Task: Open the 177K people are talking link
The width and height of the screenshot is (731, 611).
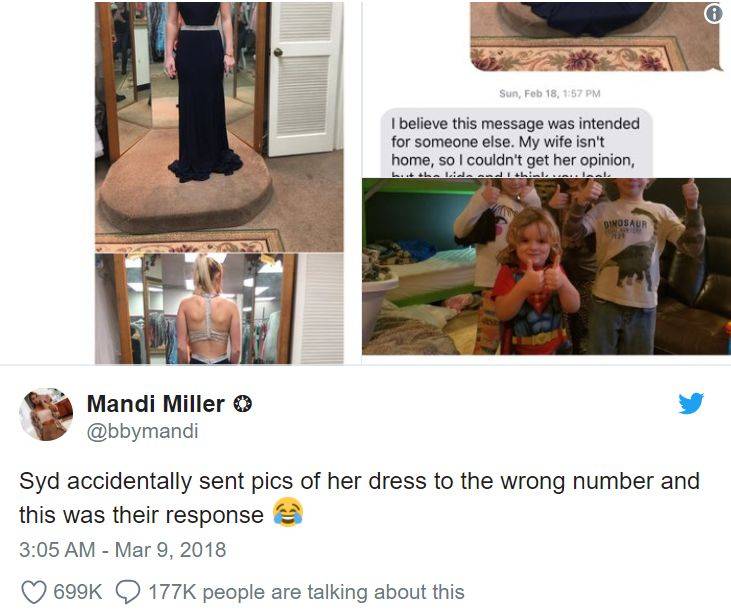Action: (306, 592)
